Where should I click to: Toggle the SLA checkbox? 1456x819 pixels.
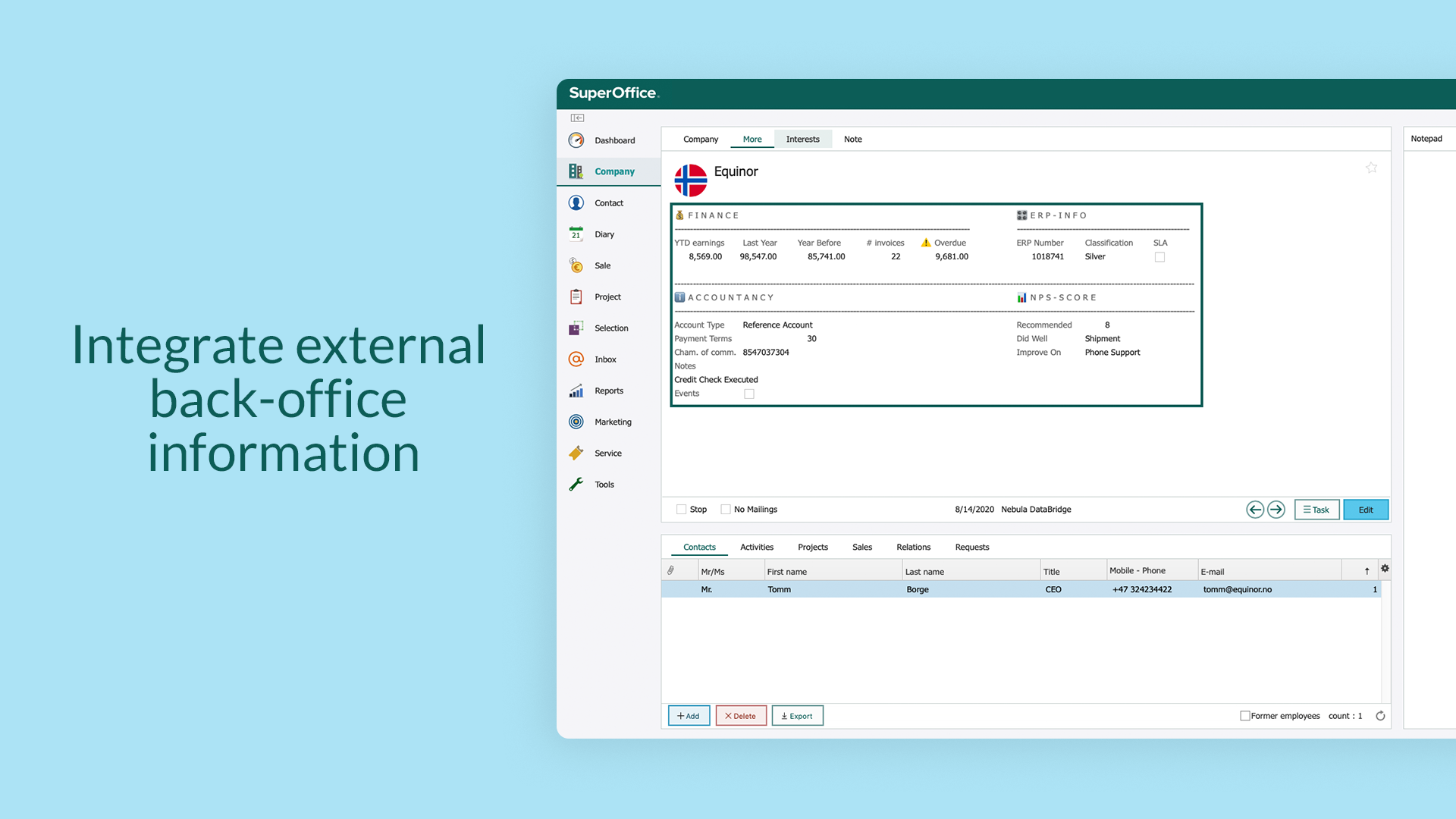[x=1159, y=257]
